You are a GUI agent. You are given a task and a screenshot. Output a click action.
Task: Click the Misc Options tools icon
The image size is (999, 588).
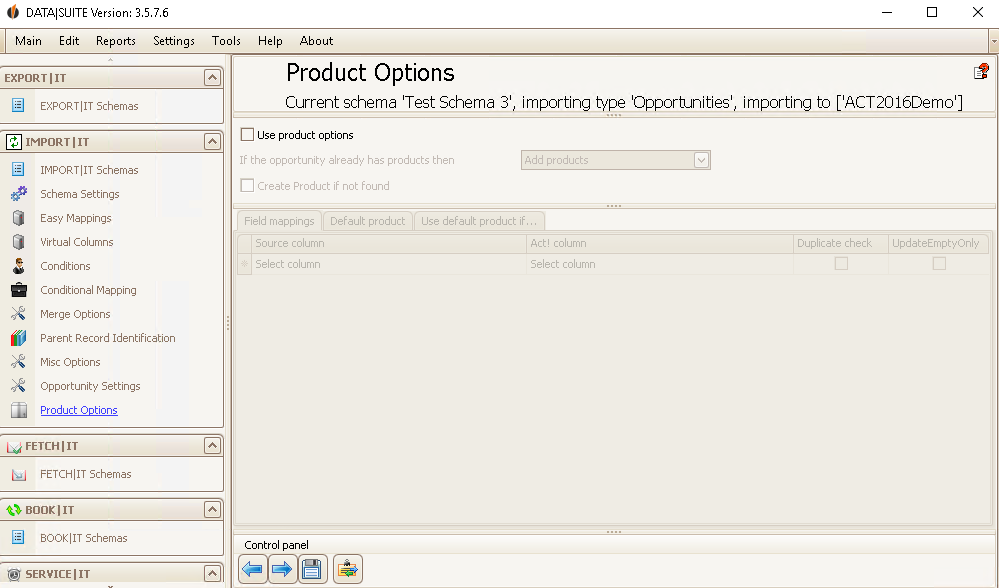18,362
